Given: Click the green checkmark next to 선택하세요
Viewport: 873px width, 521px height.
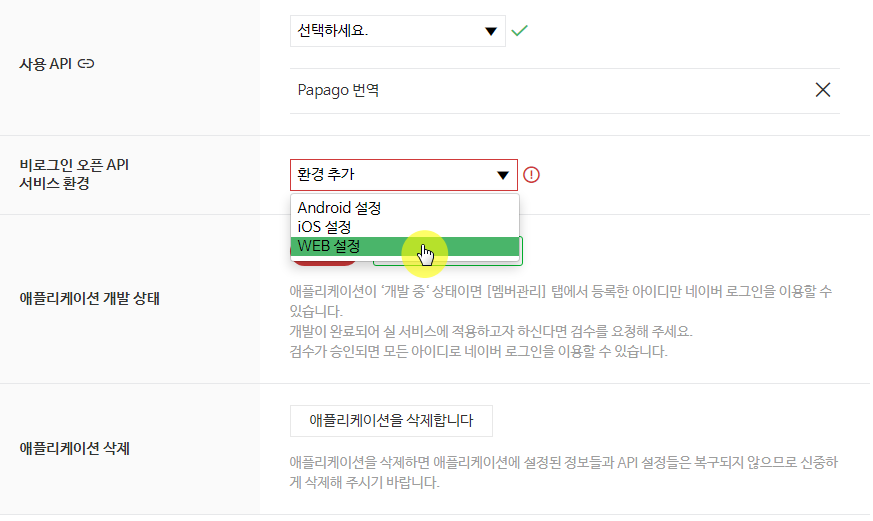Looking at the screenshot, I should point(519,31).
